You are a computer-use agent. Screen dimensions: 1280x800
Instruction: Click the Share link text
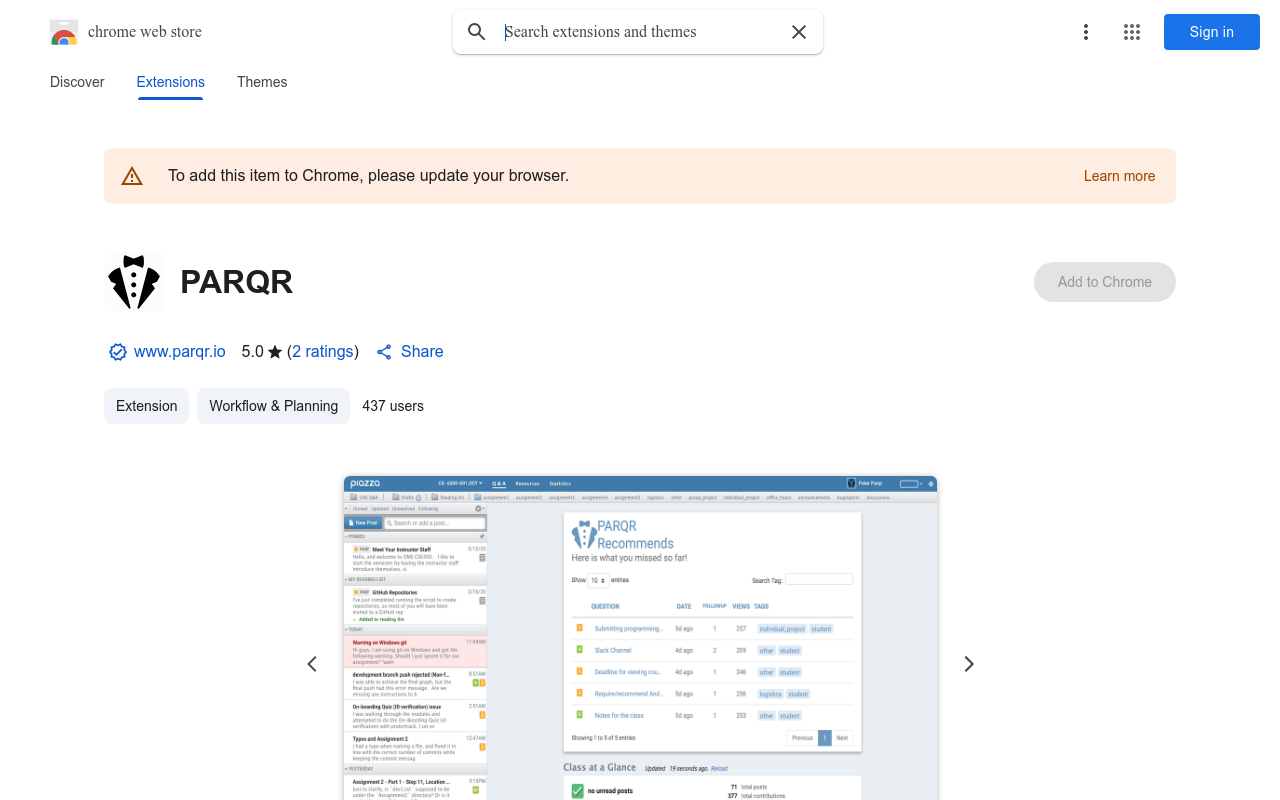pyautogui.click(x=422, y=352)
